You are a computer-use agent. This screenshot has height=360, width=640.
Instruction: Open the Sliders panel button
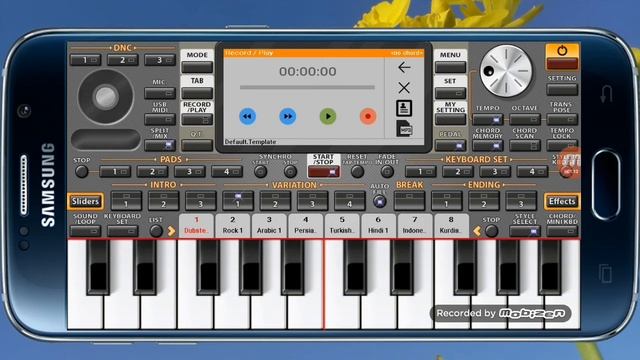coord(85,201)
